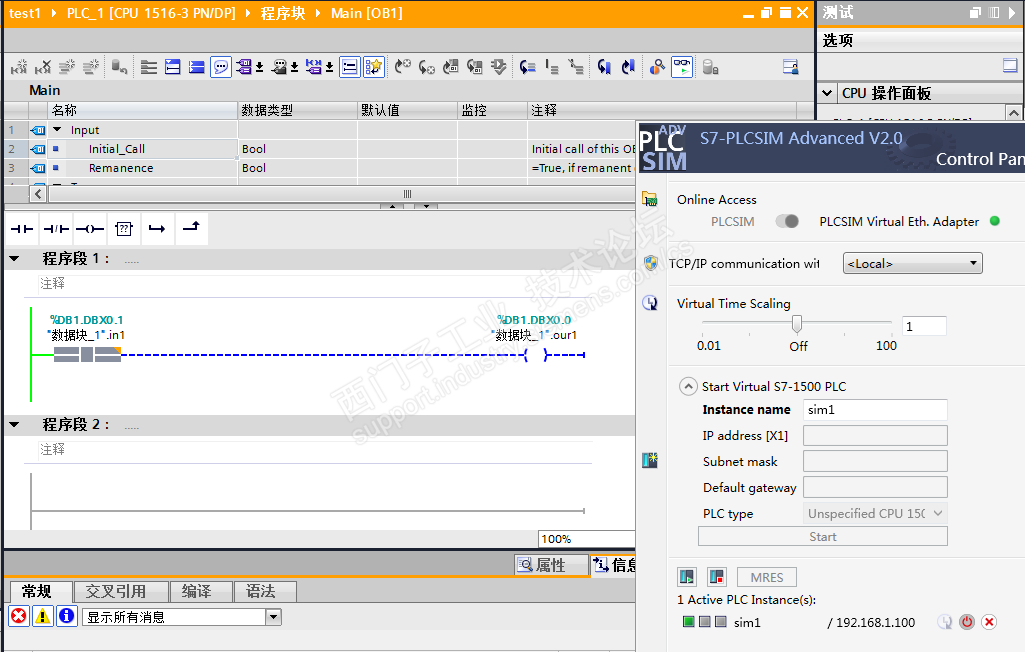Click the Subnet mask field
This screenshot has width=1025, height=652.
pyautogui.click(x=875, y=461)
